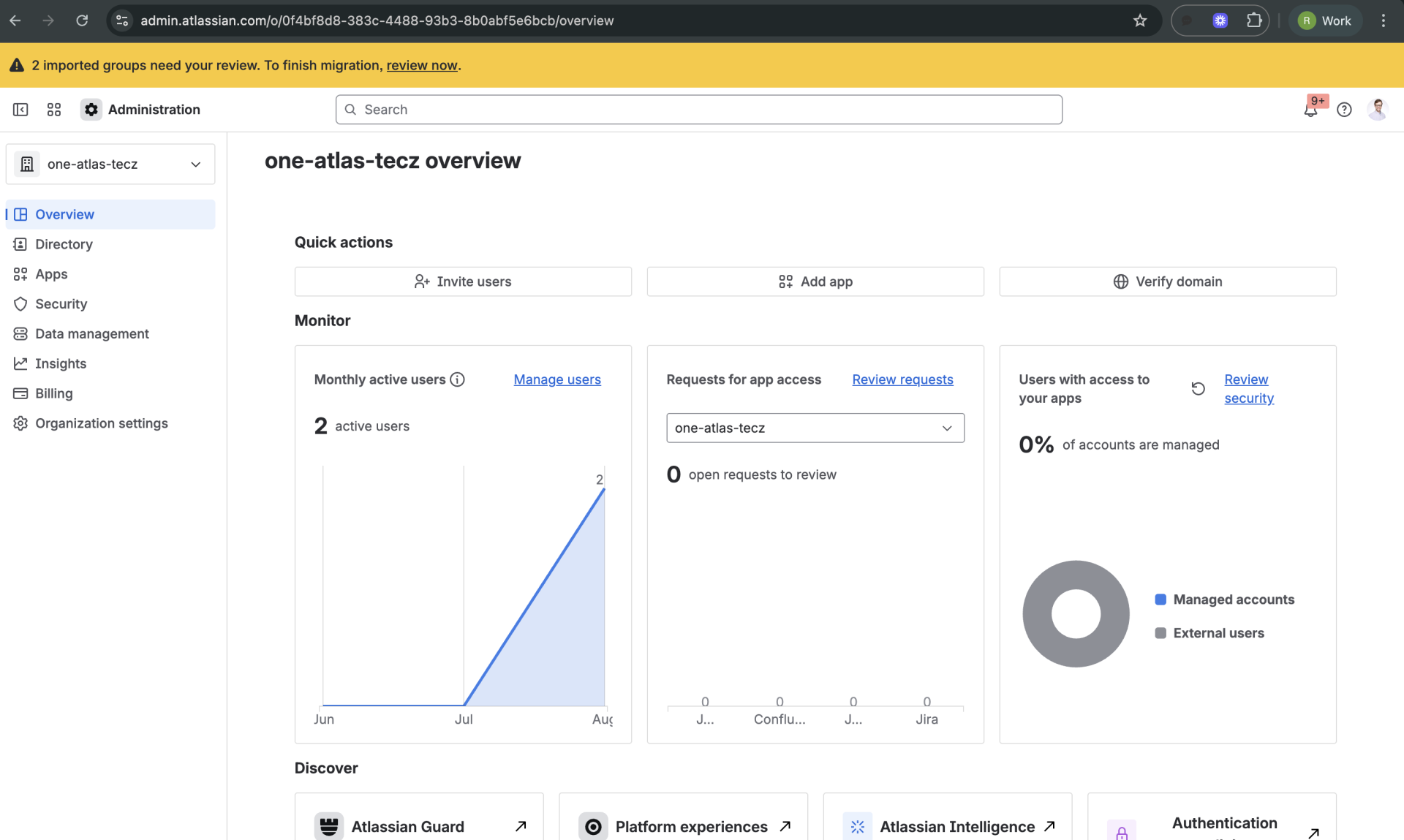Open the Chrome Work profile menu
Screen dimensions: 1404x840
pyautogui.click(x=1325, y=20)
